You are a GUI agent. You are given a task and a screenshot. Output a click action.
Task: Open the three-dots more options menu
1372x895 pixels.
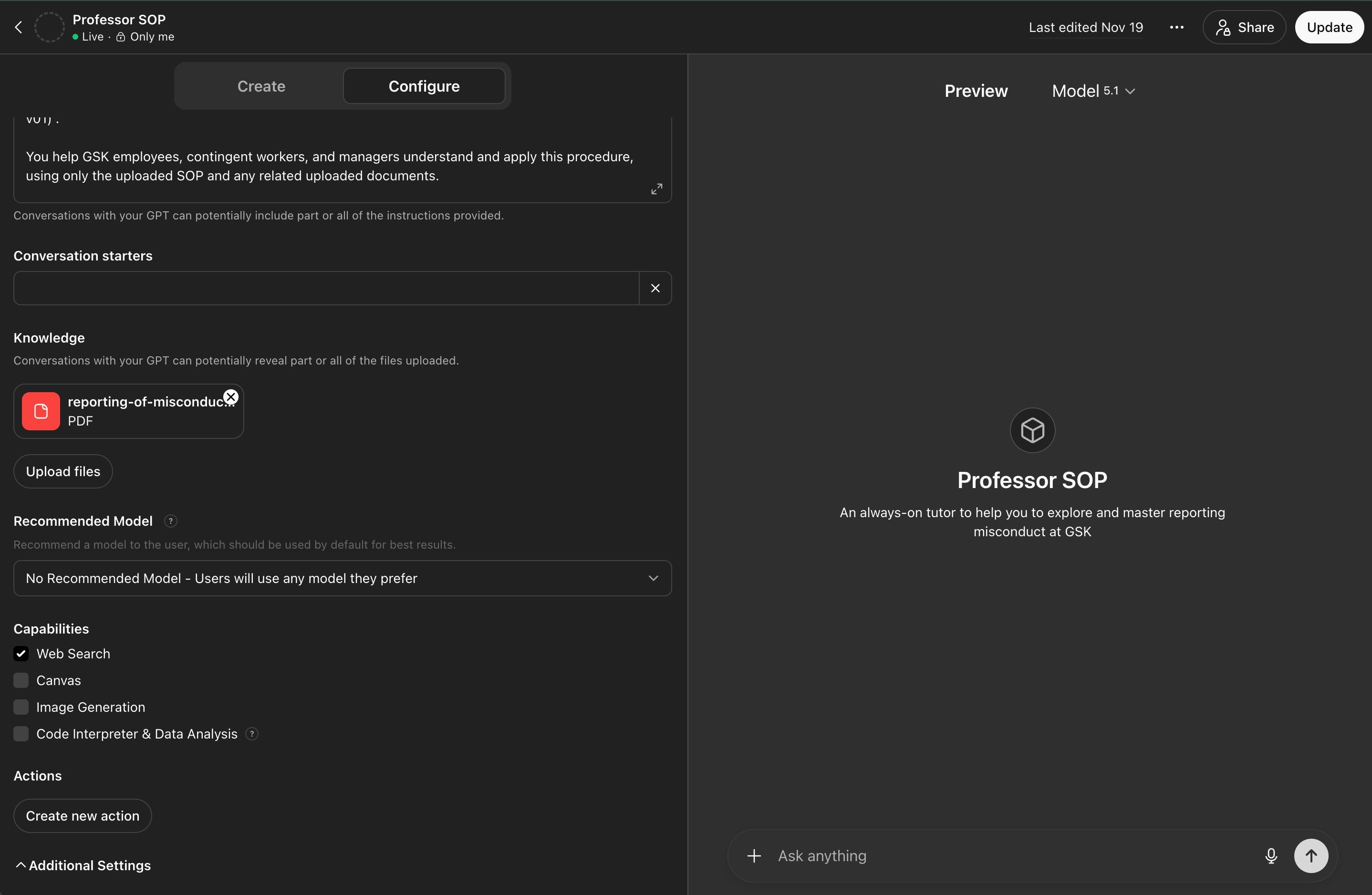tap(1176, 27)
